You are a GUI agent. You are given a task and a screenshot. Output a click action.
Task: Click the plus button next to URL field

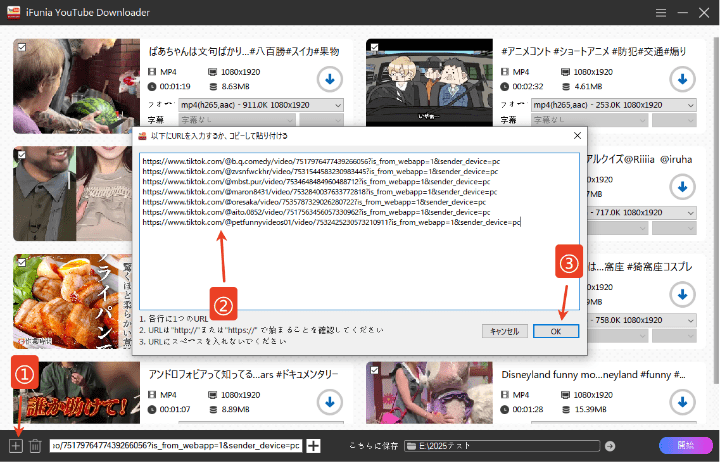314,445
